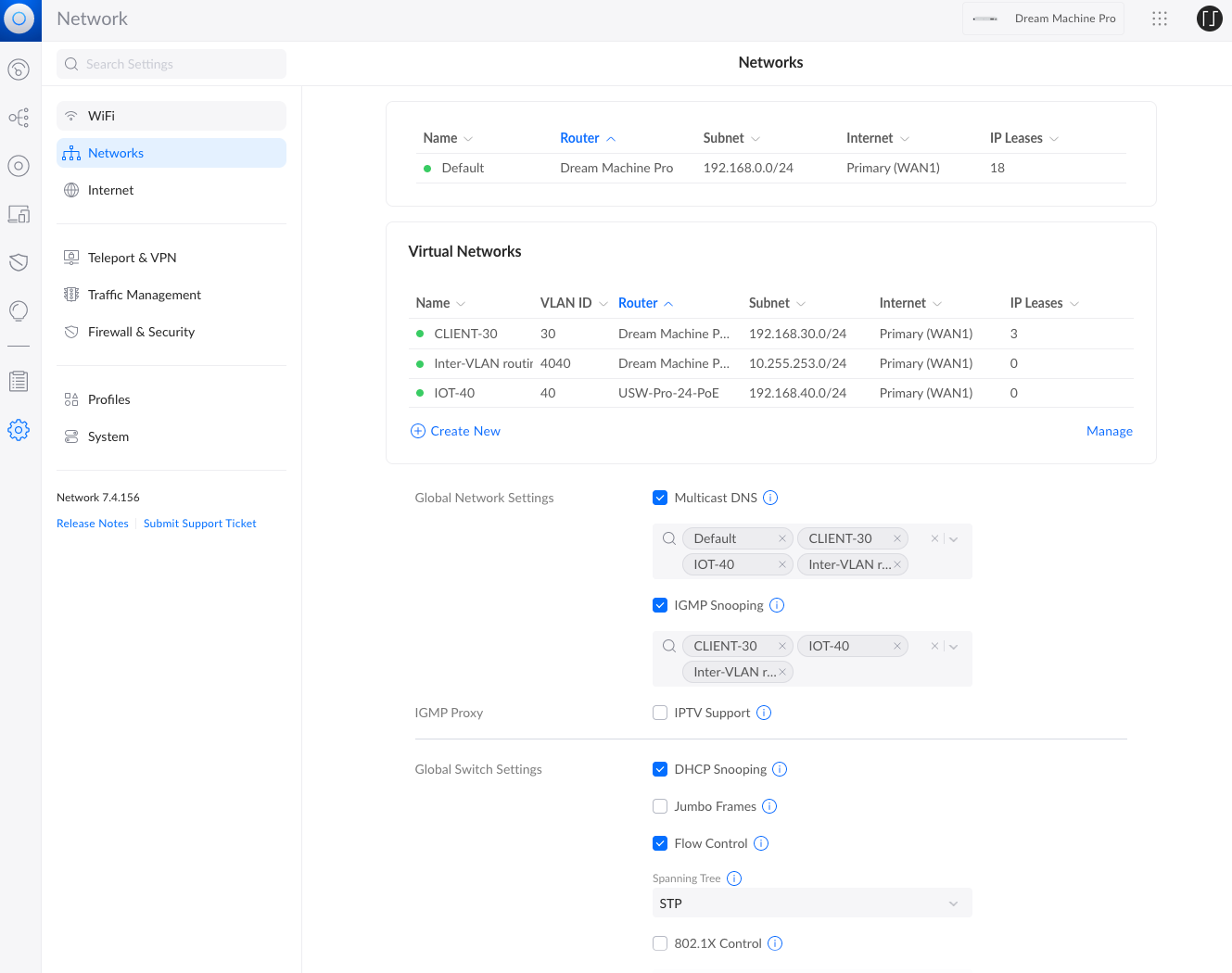This screenshot has height=973, width=1232.
Task: Expand the Multicast DNS networks dropdown
Action: tap(954, 538)
